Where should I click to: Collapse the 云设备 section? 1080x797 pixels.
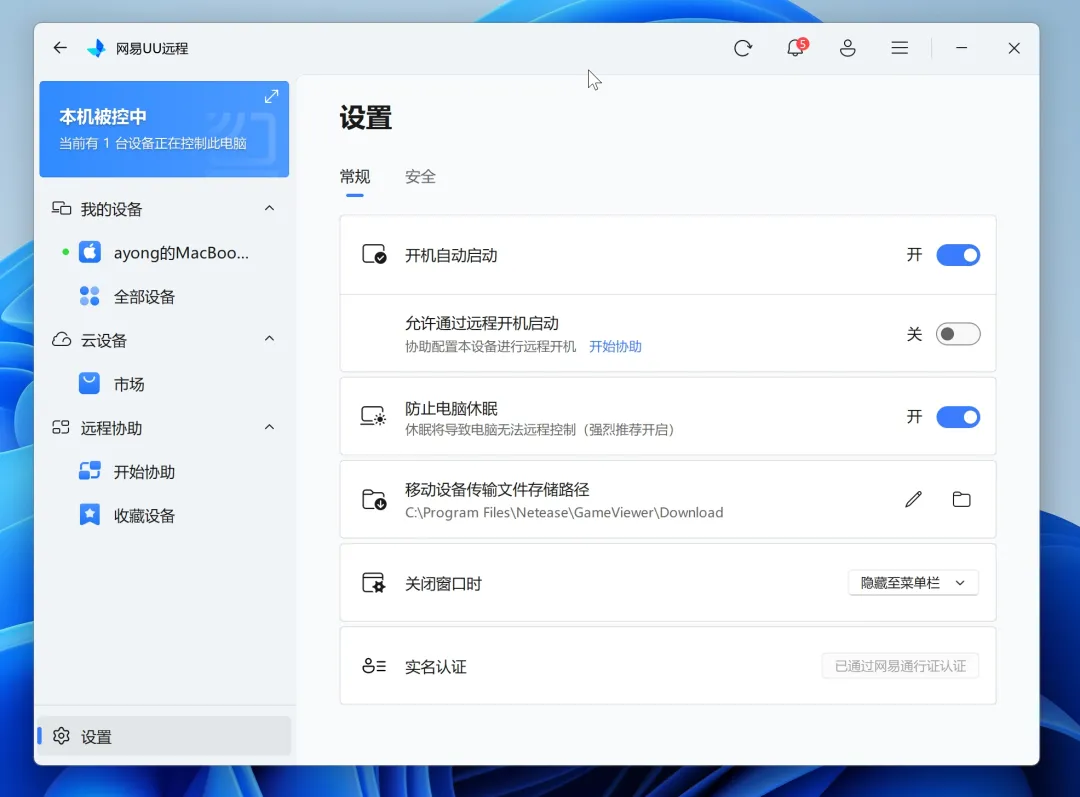(269, 340)
